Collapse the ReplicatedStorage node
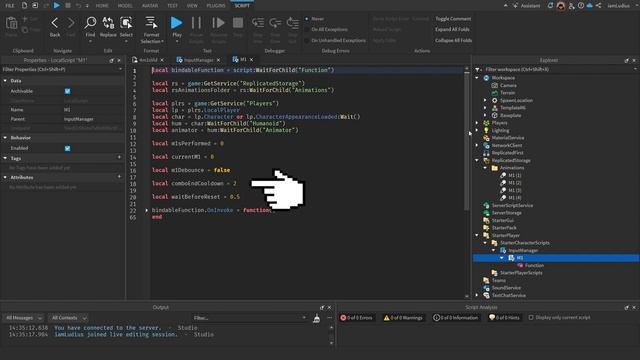 point(477,160)
